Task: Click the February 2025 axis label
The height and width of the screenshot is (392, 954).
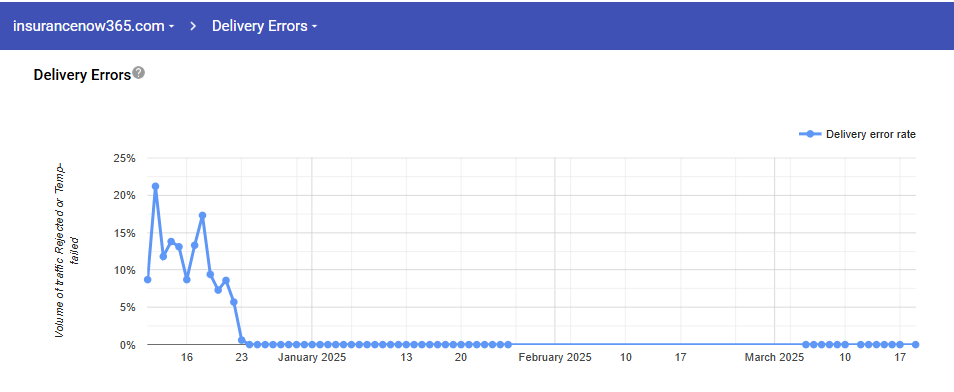Action: (x=555, y=357)
